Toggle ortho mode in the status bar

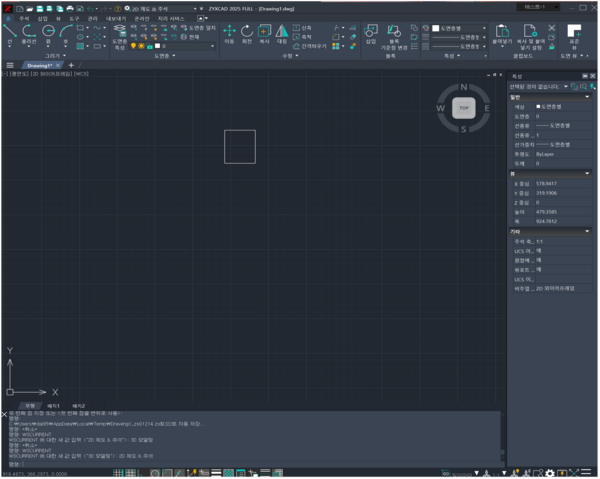click(x=141, y=474)
